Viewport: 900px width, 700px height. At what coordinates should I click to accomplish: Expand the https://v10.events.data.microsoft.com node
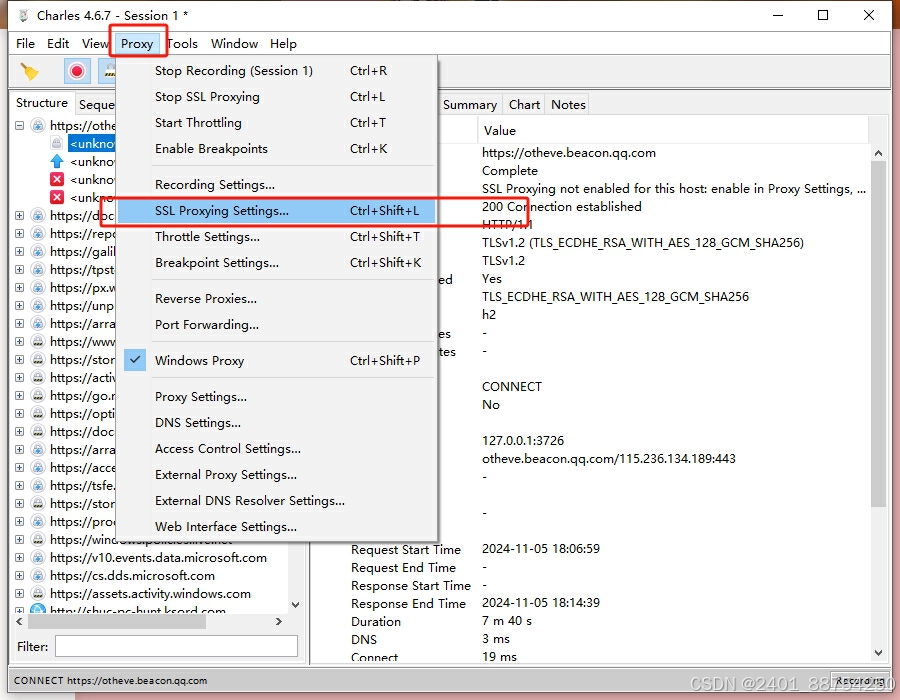pyautogui.click(x=20, y=557)
